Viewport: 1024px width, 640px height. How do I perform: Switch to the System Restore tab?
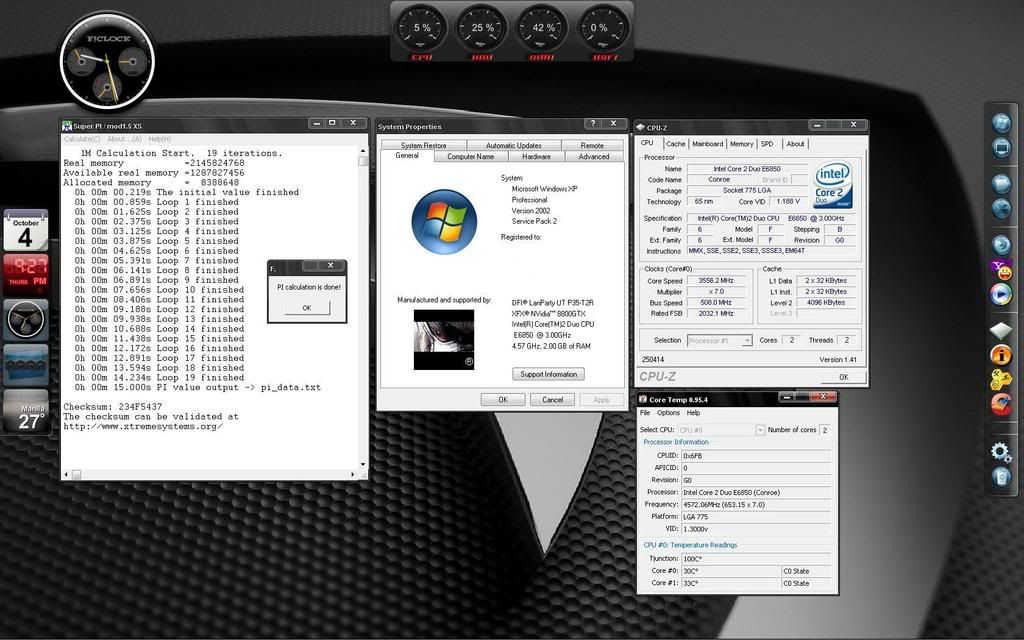point(423,145)
